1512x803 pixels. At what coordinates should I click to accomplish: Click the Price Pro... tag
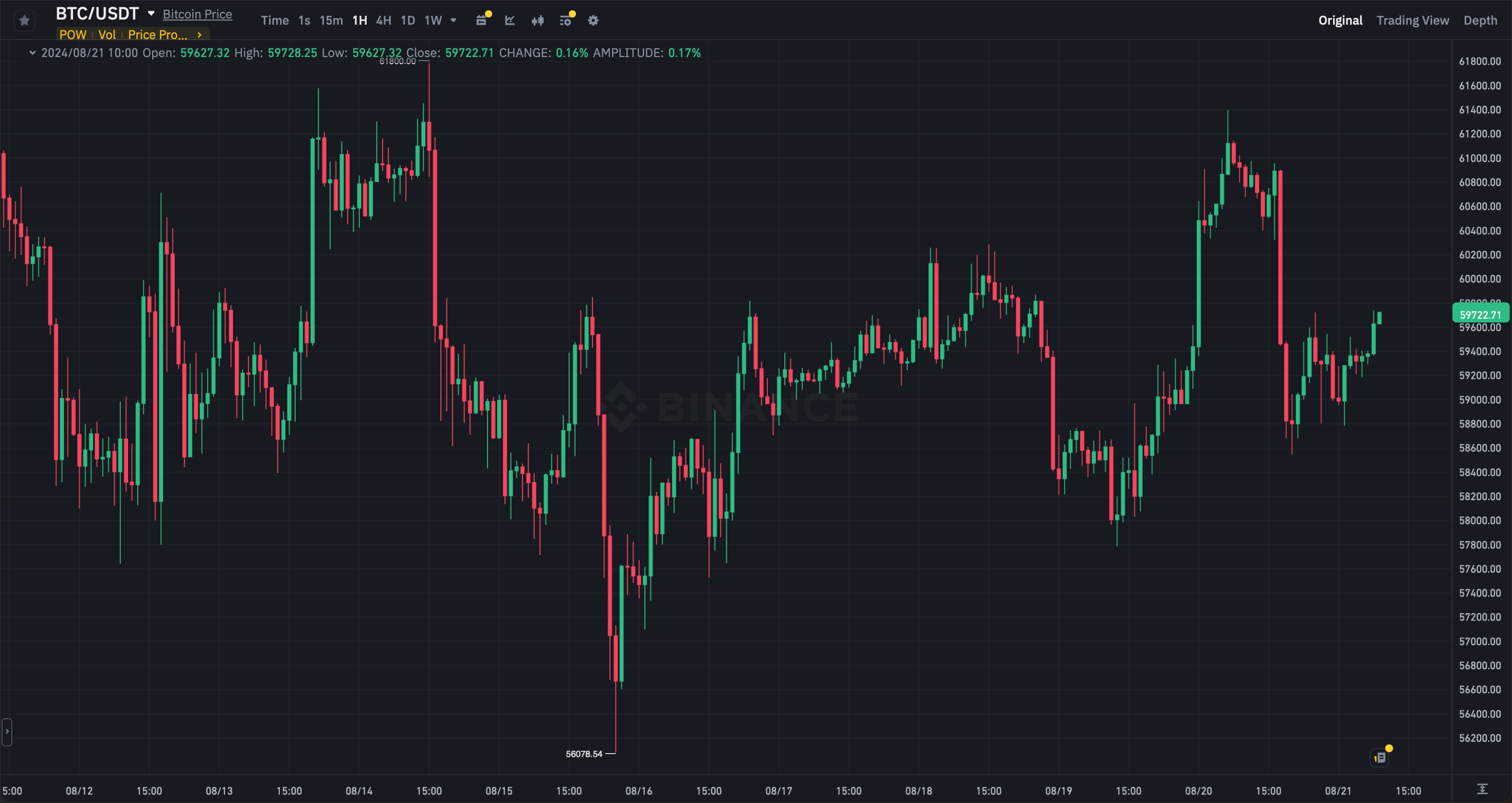pos(157,34)
